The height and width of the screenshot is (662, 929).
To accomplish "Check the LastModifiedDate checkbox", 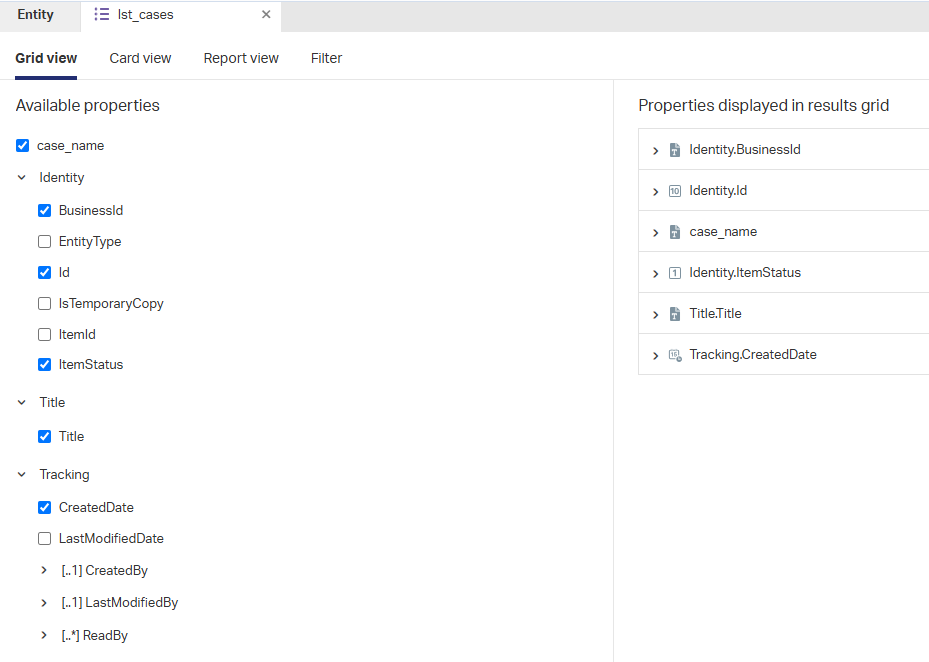I will click(44, 539).
